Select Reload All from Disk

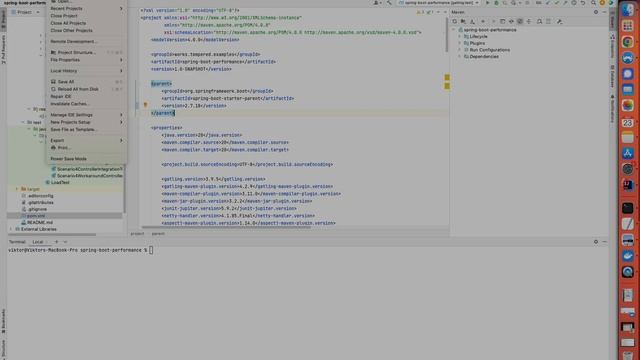click(x=86, y=89)
